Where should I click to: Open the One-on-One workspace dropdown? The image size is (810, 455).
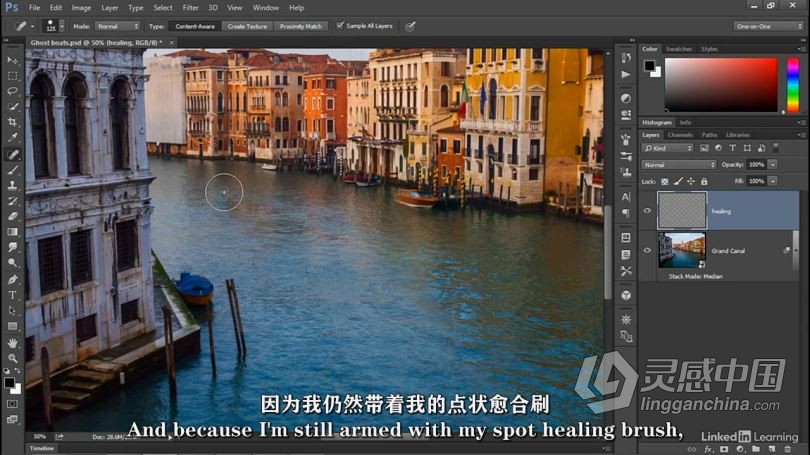point(769,26)
